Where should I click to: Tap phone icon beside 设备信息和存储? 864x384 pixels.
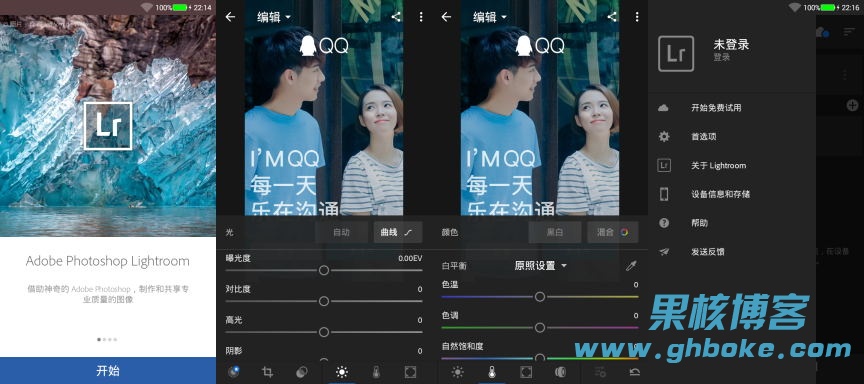tap(664, 194)
